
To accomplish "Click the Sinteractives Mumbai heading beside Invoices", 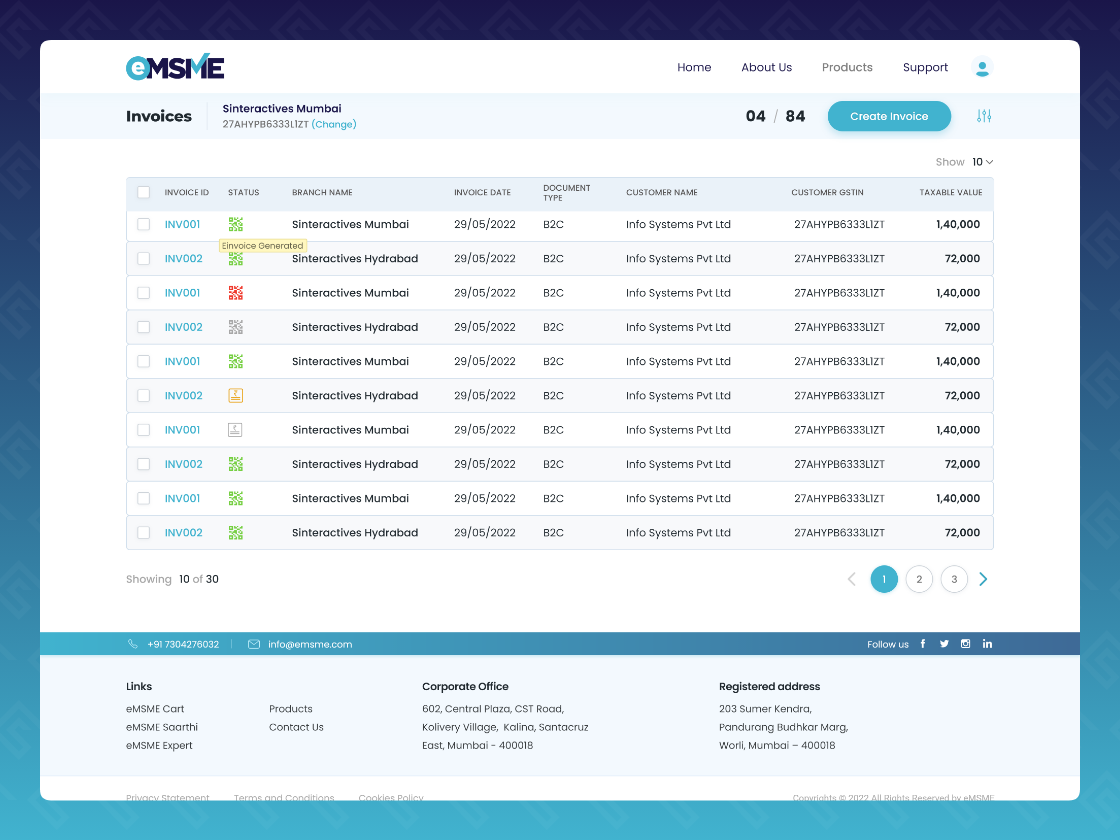I will point(281,109).
